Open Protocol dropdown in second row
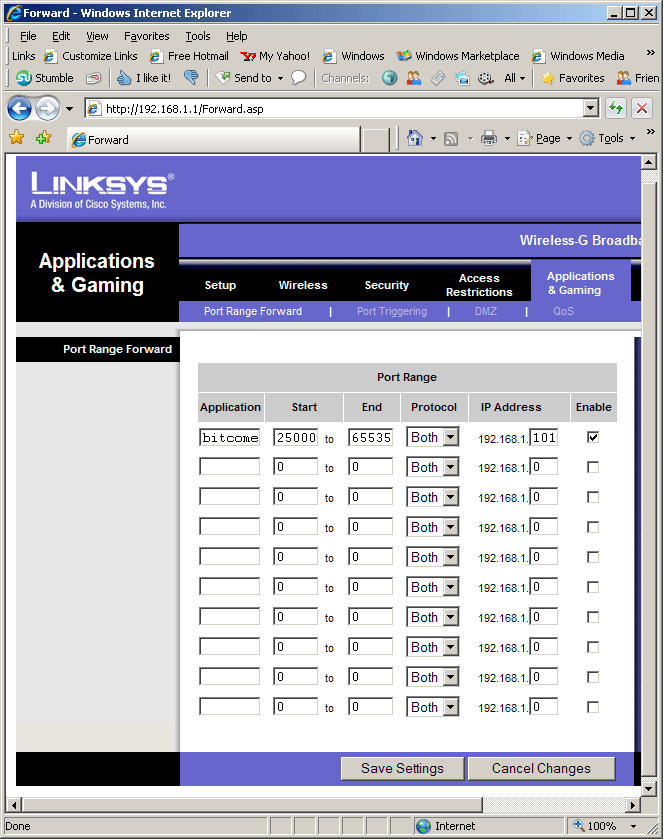Viewport: 663px width, 839px height. click(x=432, y=467)
